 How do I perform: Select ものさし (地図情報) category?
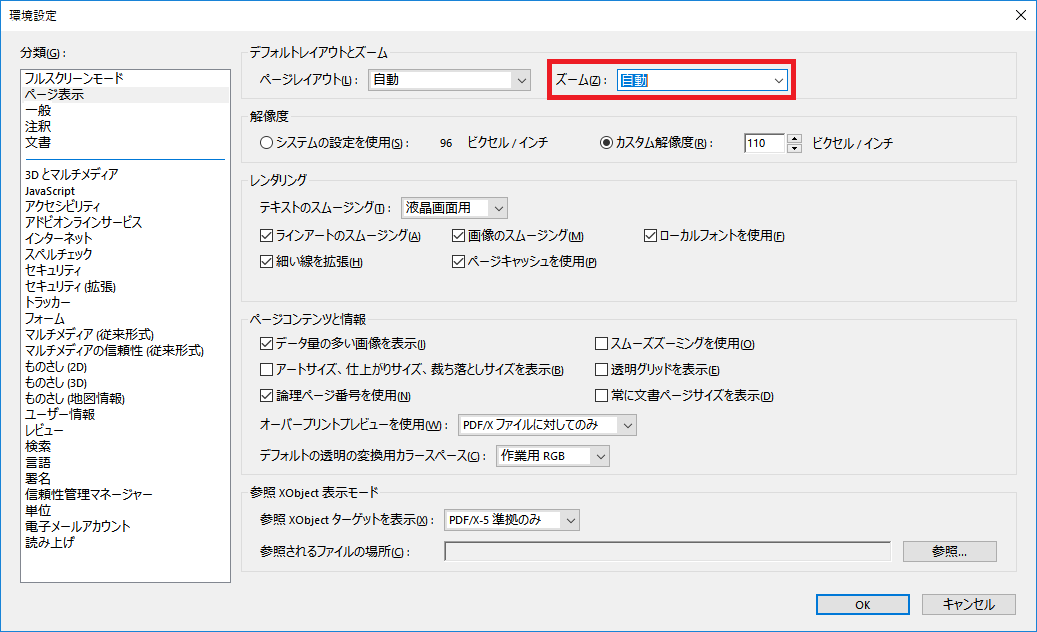(75, 398)
